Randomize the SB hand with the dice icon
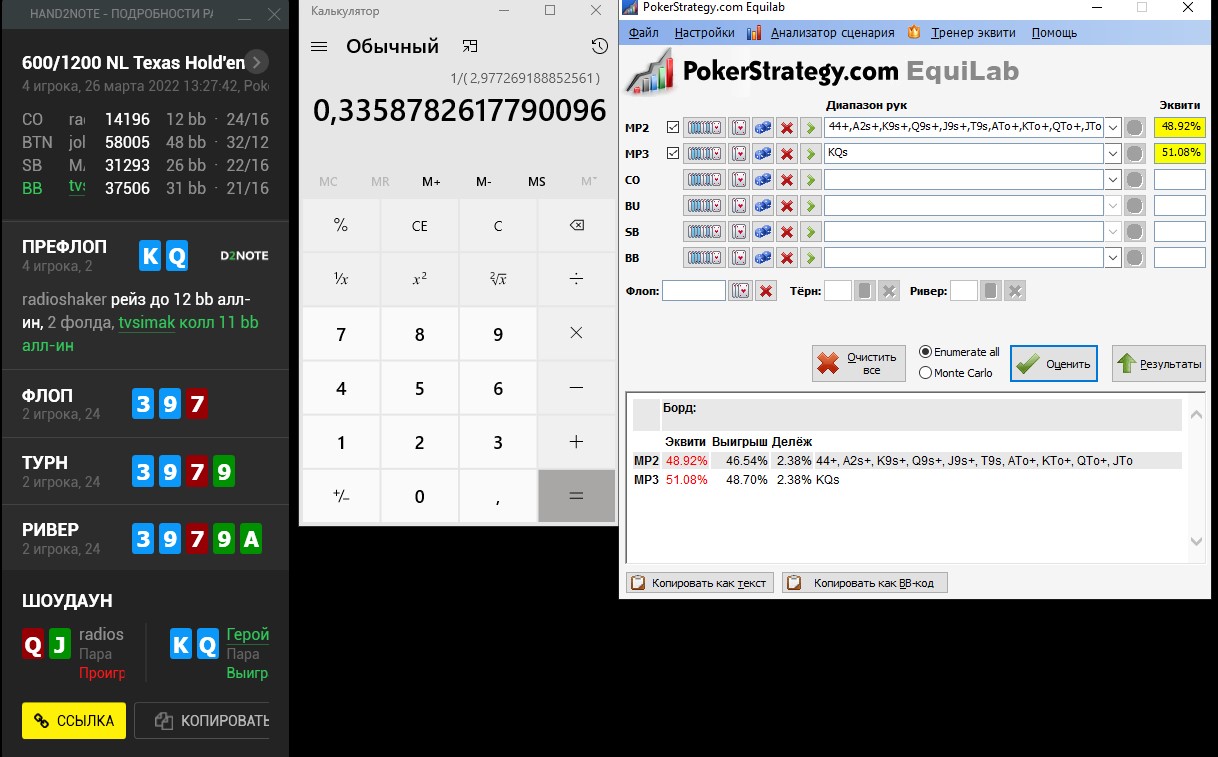The width and height of the screenshot is (1218, 757). (x=763, y=232)
